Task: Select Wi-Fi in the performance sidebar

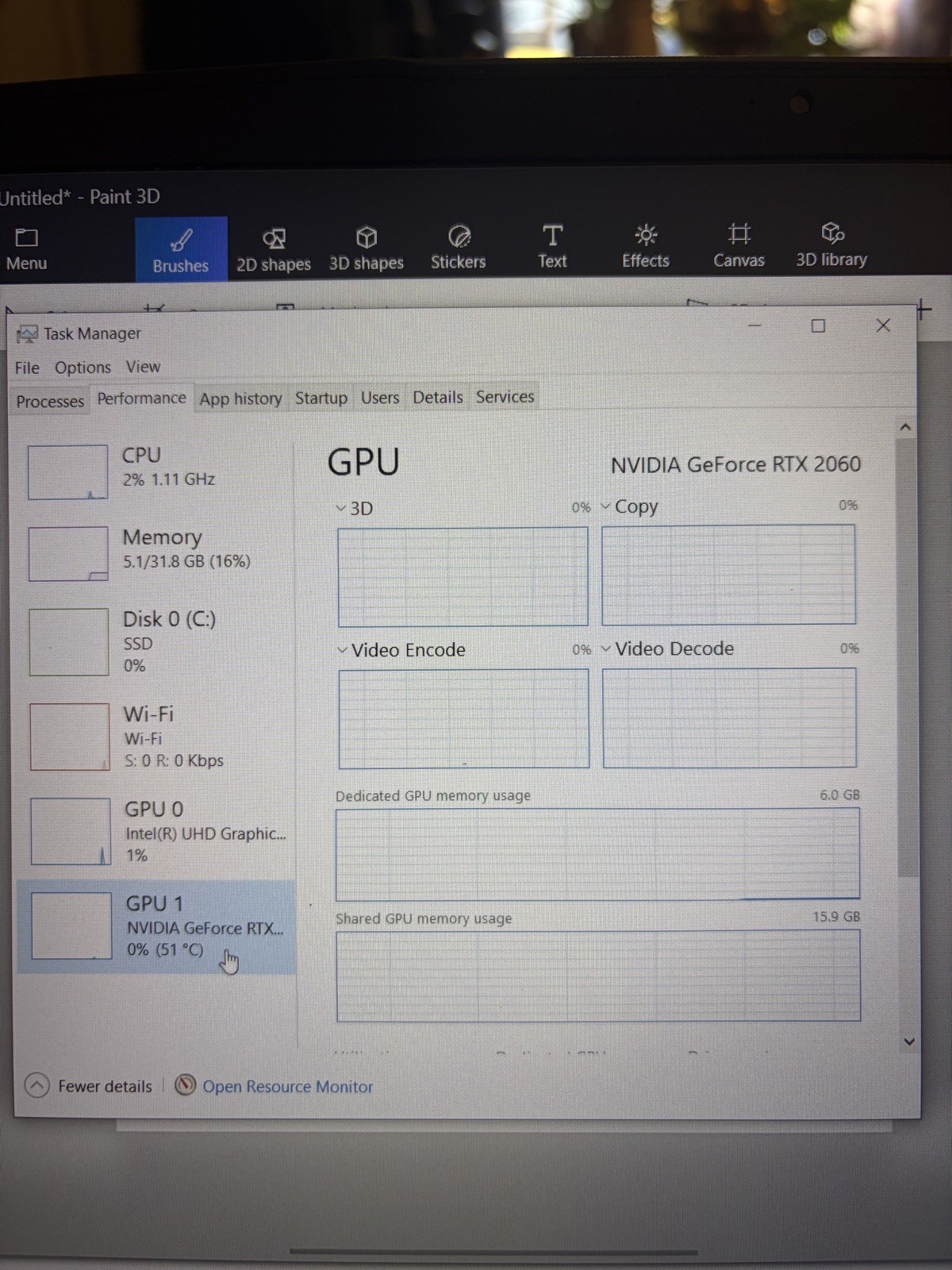Action: tap(156, 737)
